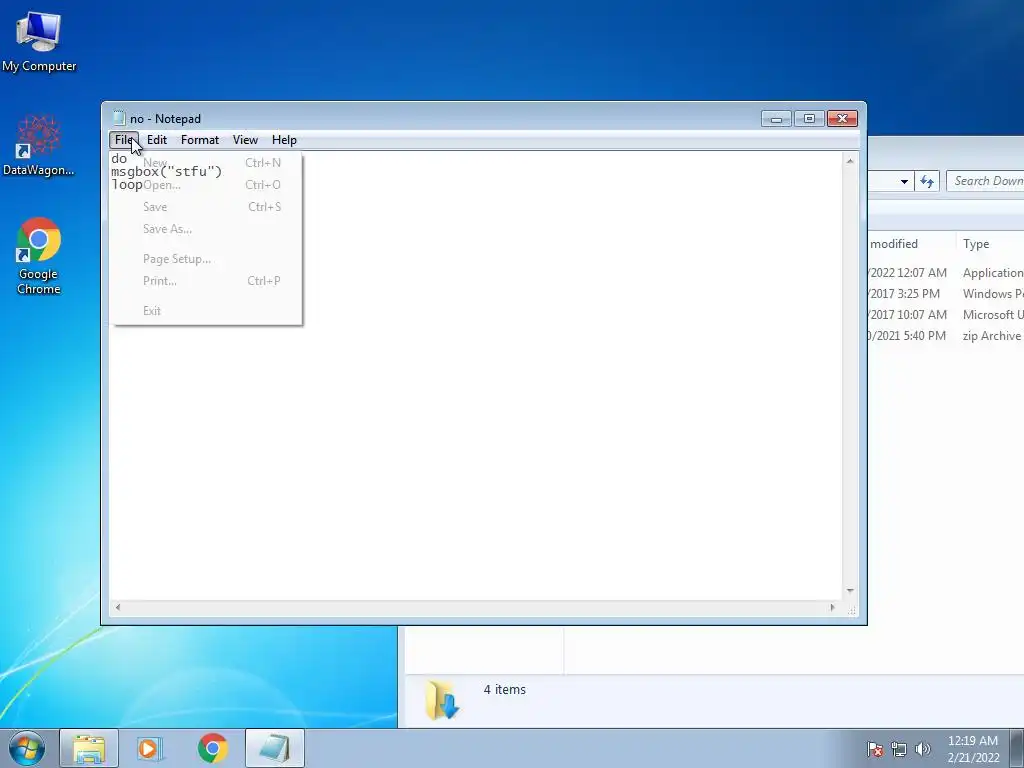Viewport: 1024px width, 768px height.
Task: Click the Notepad scroll right arrow
Action: [832, 607]
